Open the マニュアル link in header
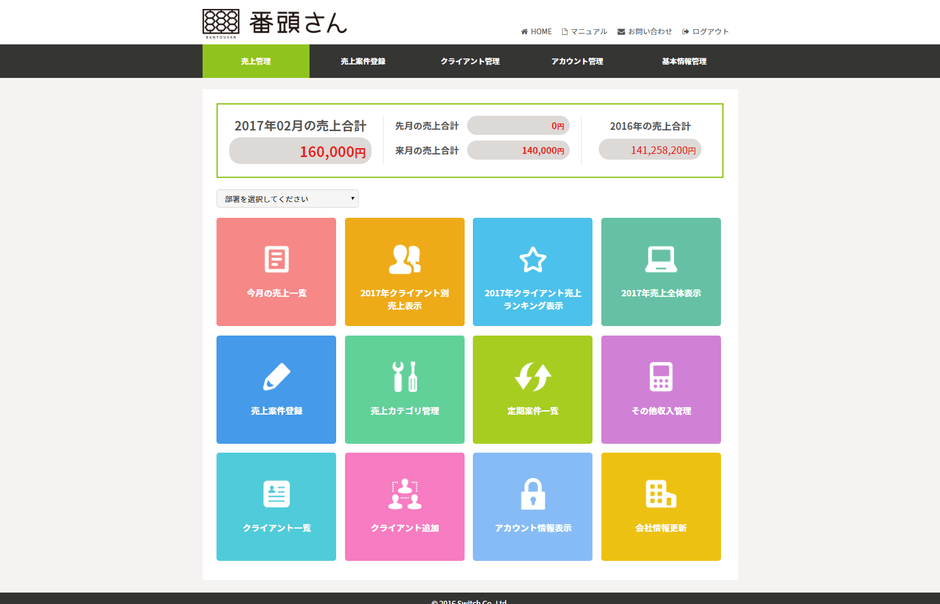The width and height of the screenshot is (940, 604). pyautogui.click(x=585, y=32)
